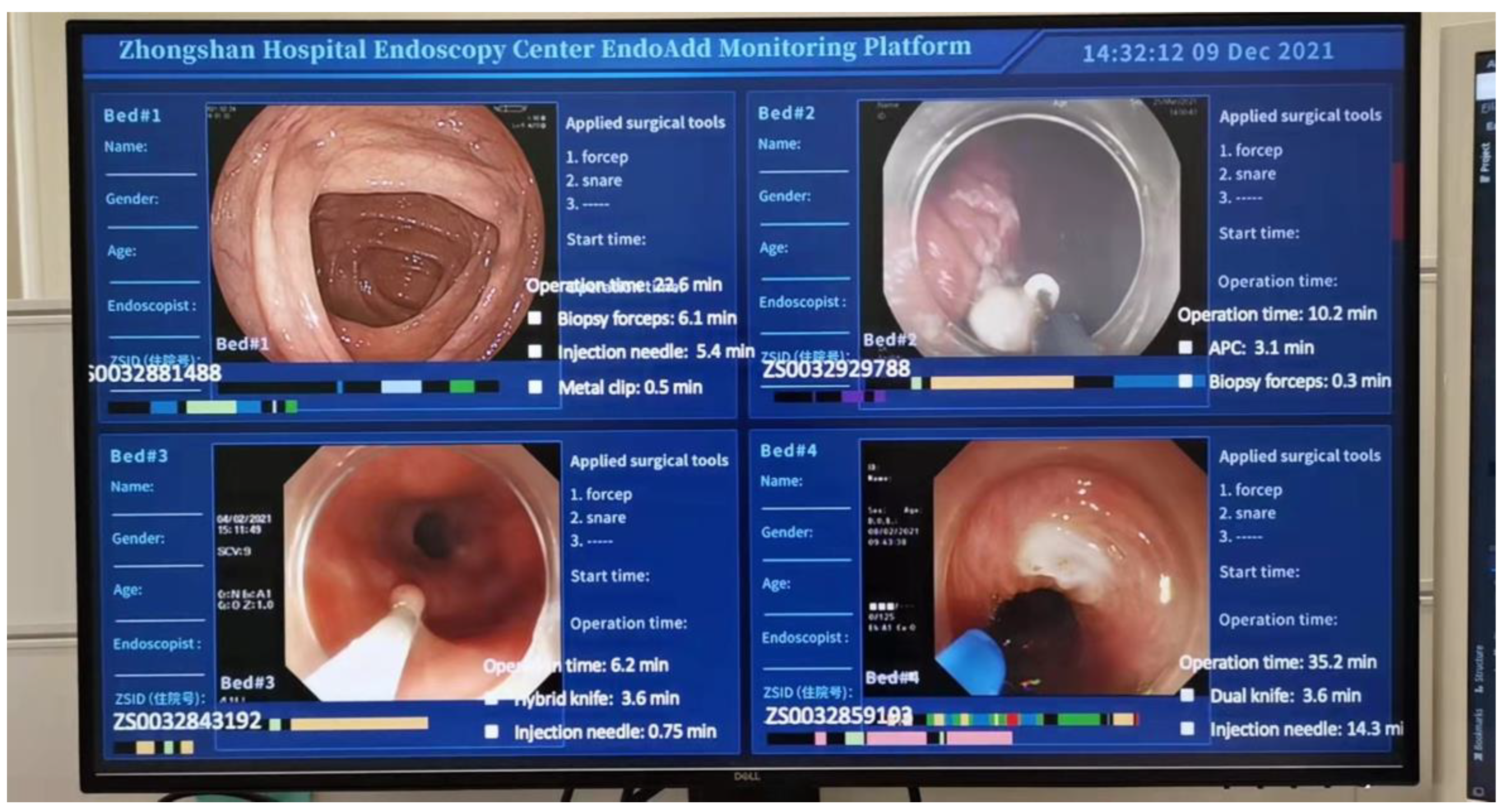
Task: Click the Bed#1 colonoscopy video feed
Action: pyautogui.click(x=381, y=234)
